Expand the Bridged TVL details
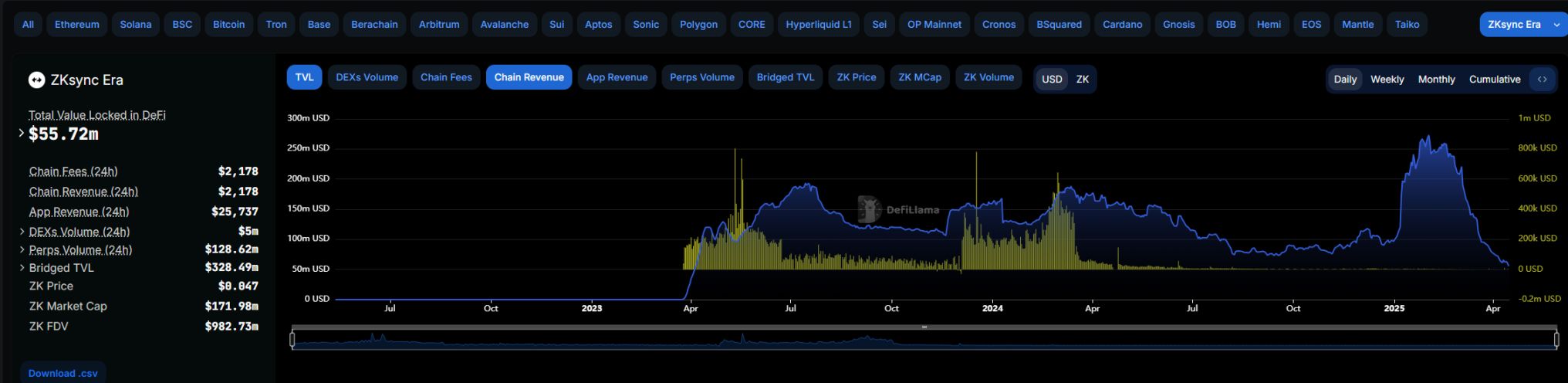The height and width of the screenshot is (383, 1568). coord(22,268)
